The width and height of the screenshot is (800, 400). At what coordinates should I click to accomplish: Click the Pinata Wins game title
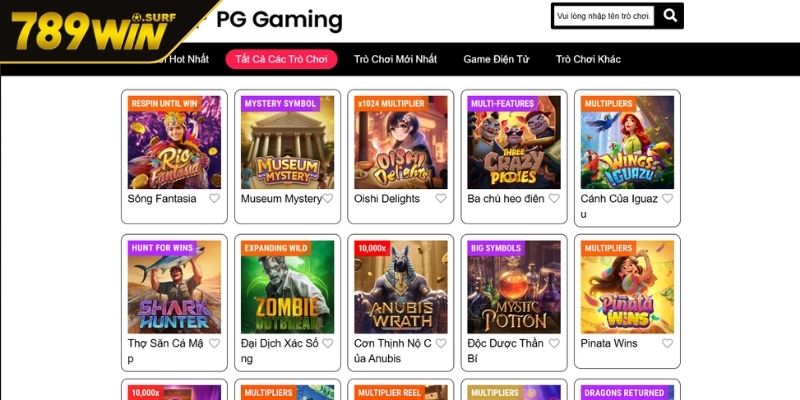point(609,343)
